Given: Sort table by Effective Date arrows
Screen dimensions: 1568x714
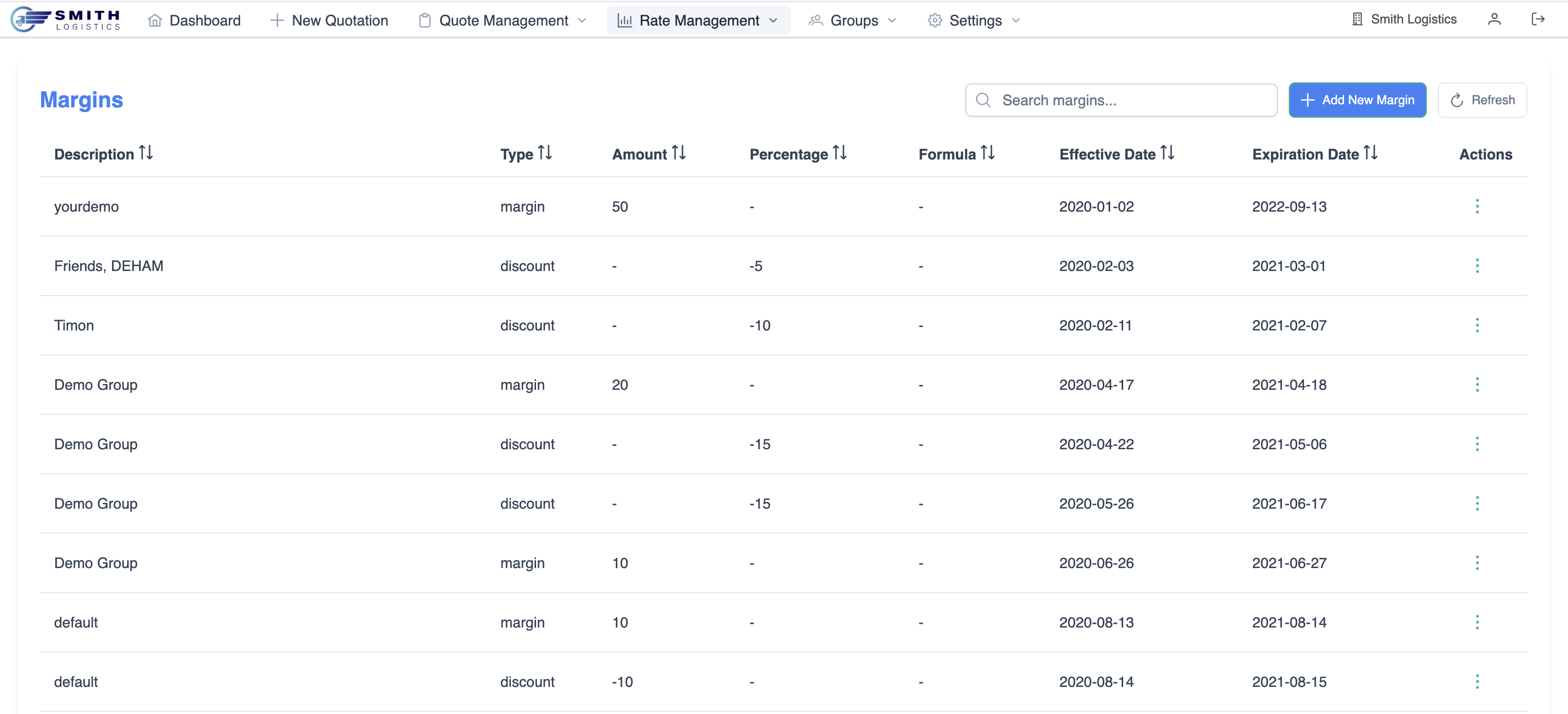Looking at the screenshot, I should click(1167, 153).
